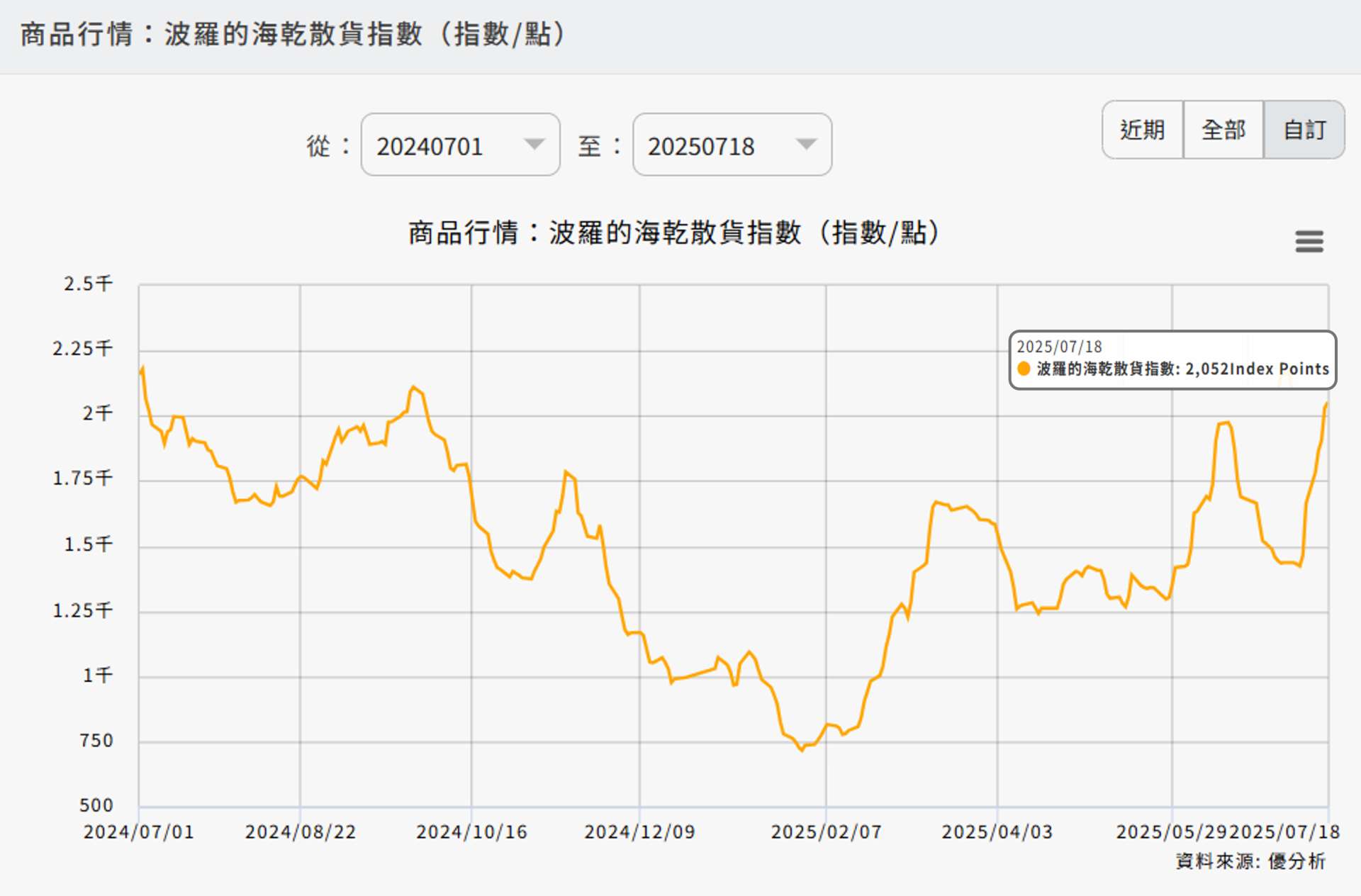Image resolution: width=1361 pixels, height=896 pixels.
Task: Click the tooltip date 2025/07/18
Action: click(1059, 347)
